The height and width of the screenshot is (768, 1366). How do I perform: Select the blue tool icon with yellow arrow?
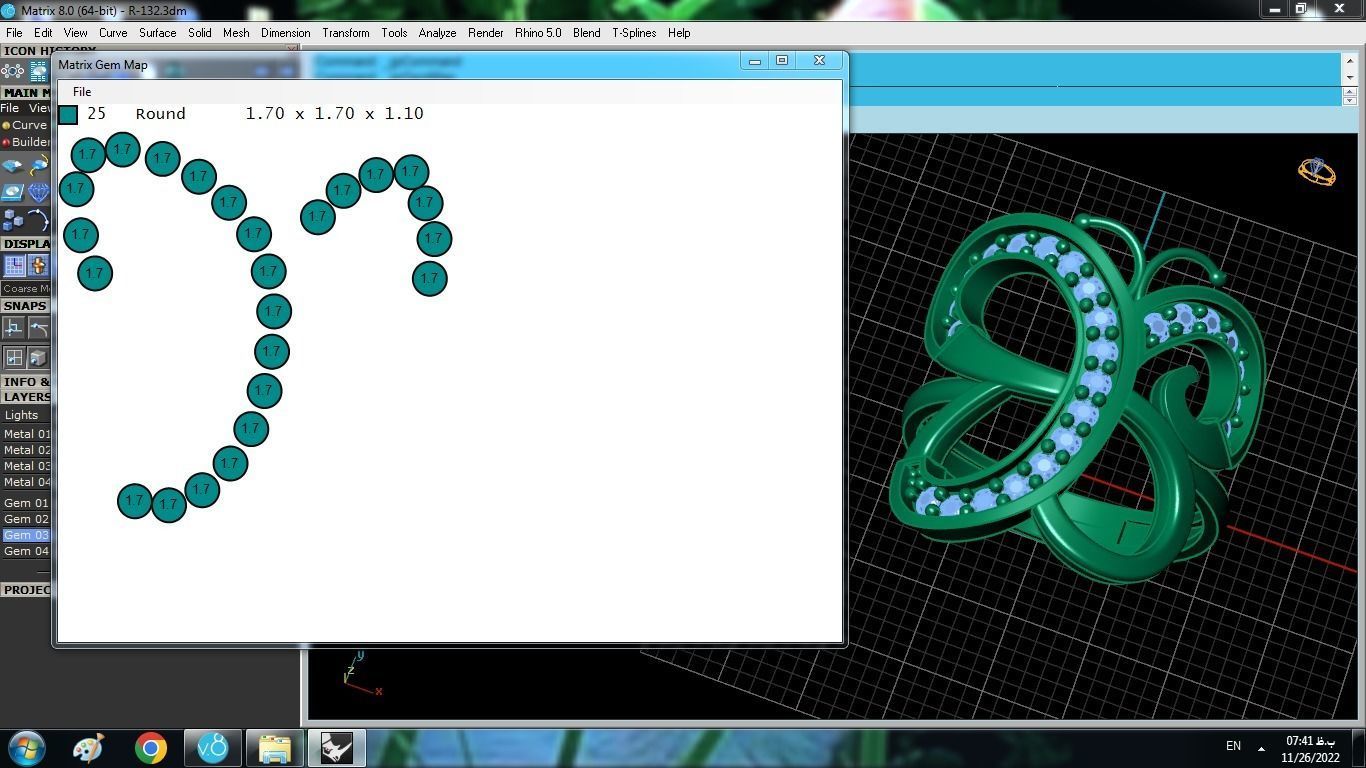pos(39,166)
